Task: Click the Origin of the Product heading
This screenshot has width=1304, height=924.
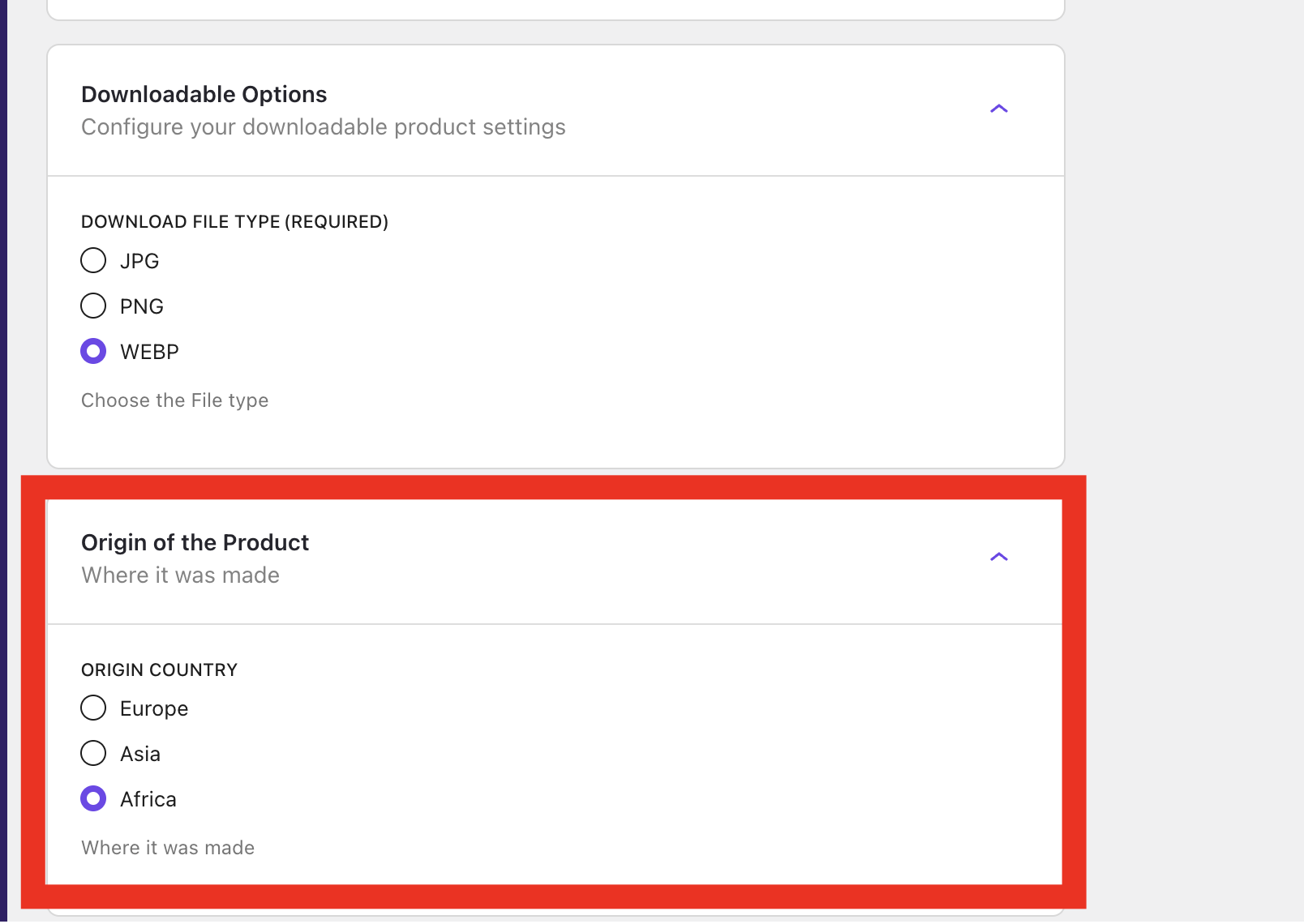Action: pos(195,543)
